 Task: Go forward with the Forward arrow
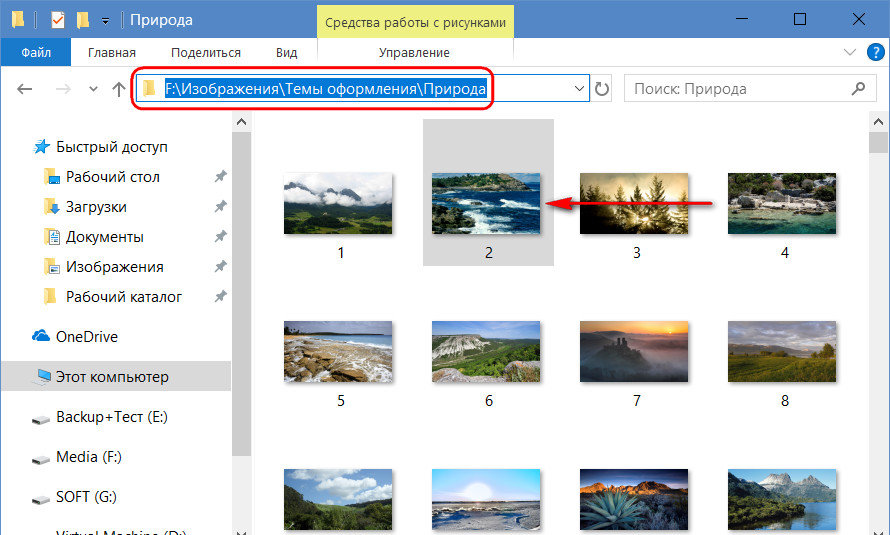[x=63, y=89]
